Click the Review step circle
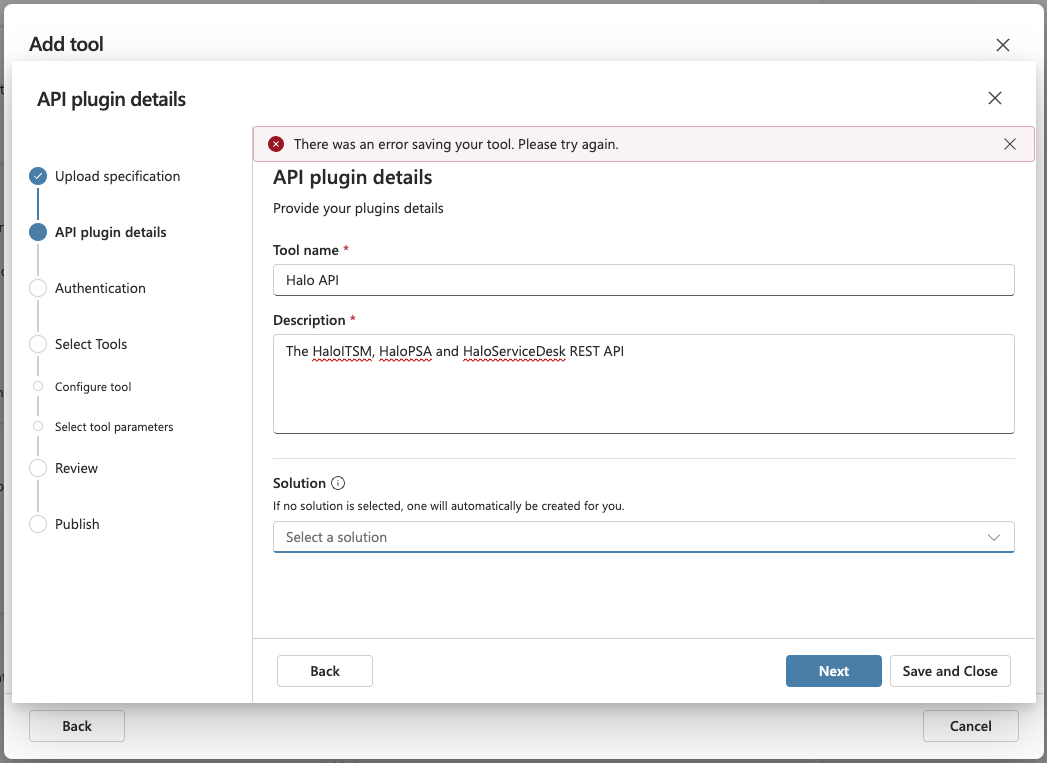The image size is (1047, 763). (38, 468)
